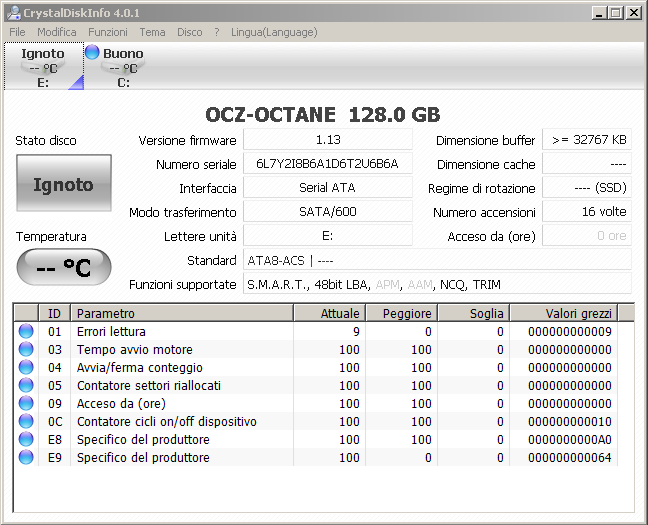
Task: Click the status orb for Tempo avvio motore
Action: [26, 350]
